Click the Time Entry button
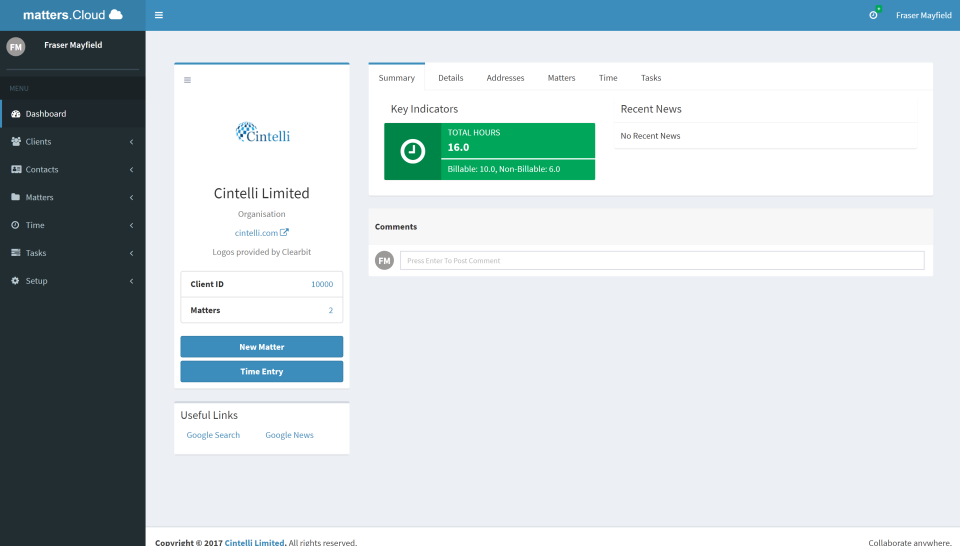The height and width of the screenshot is (546, 960). (261, 371)
